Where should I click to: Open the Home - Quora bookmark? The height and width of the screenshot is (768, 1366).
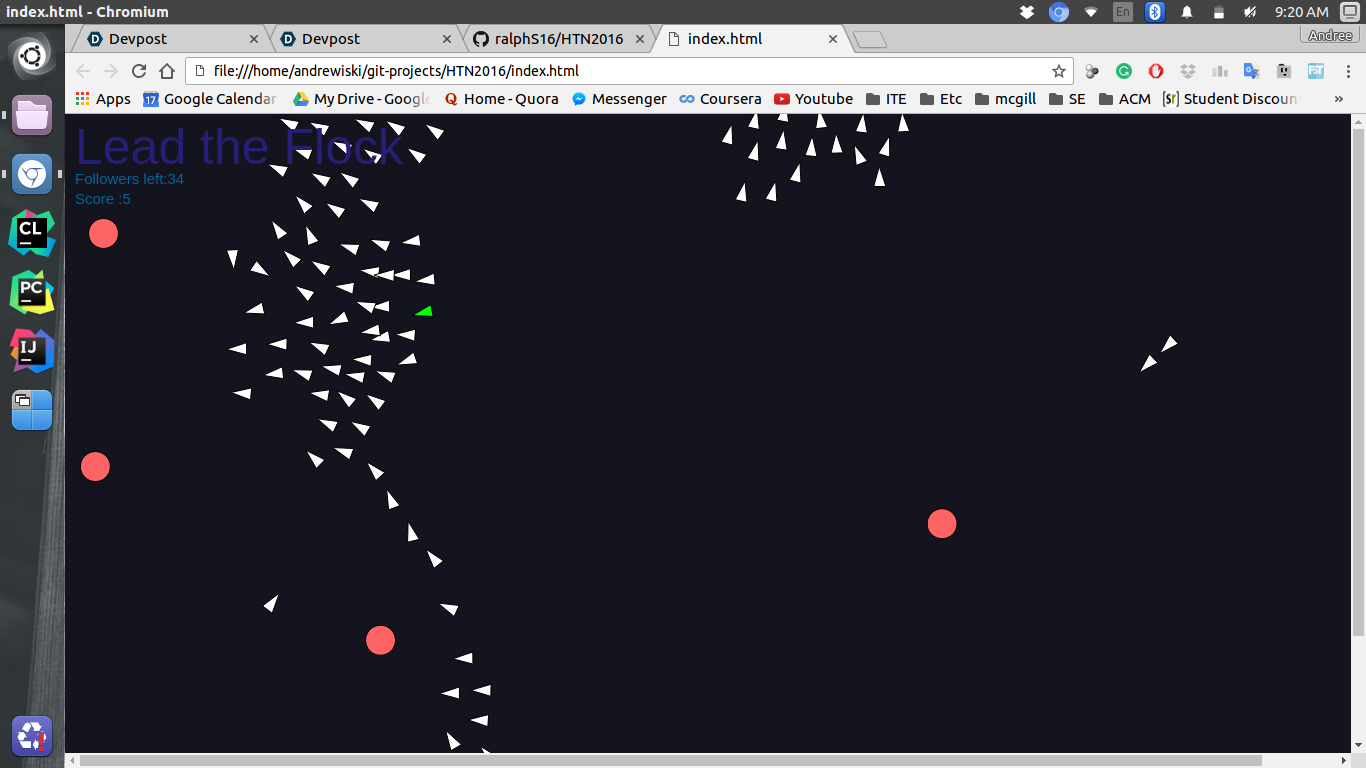click(x=500, y=99)
